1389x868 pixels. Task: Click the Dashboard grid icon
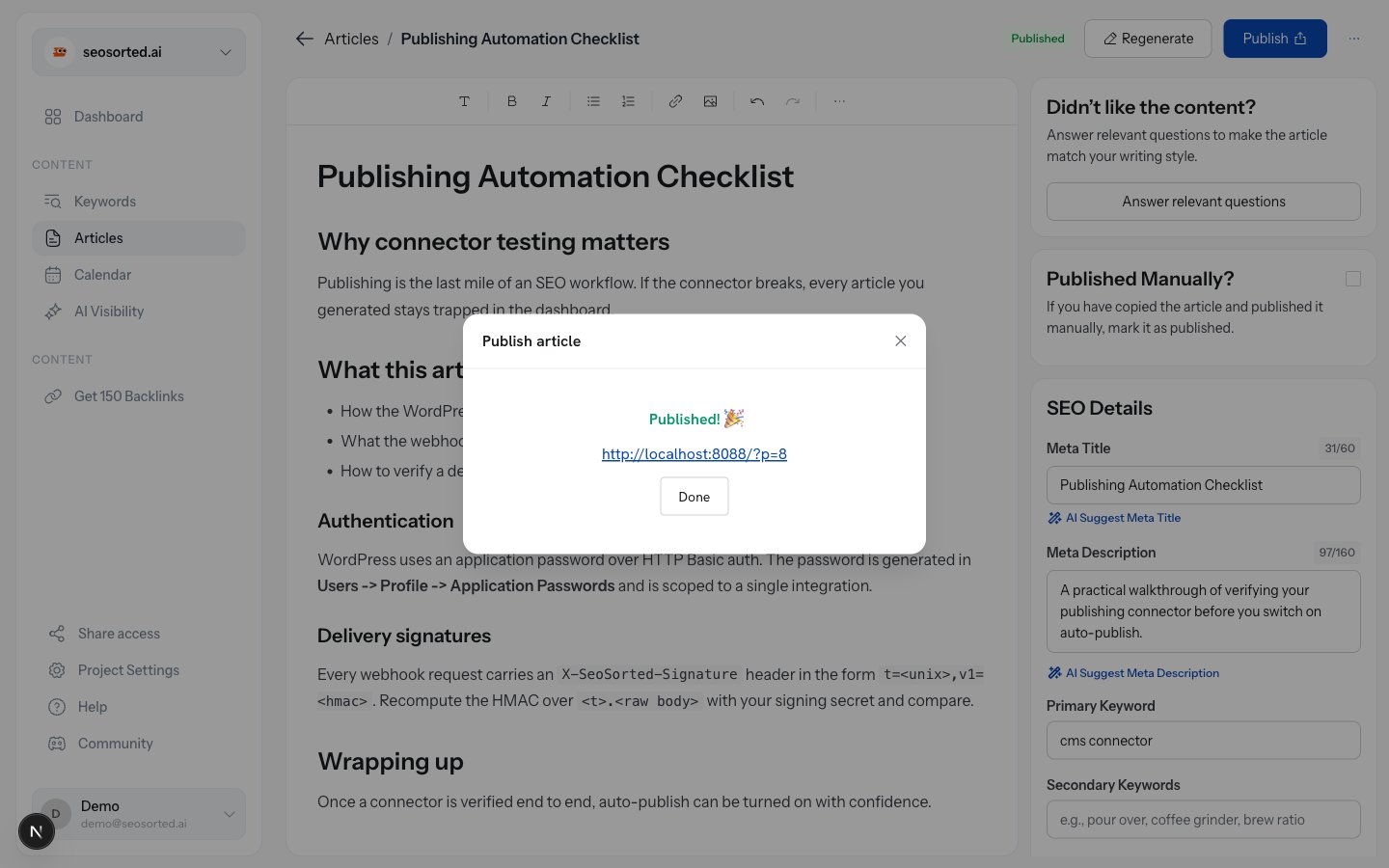point(53,117)
